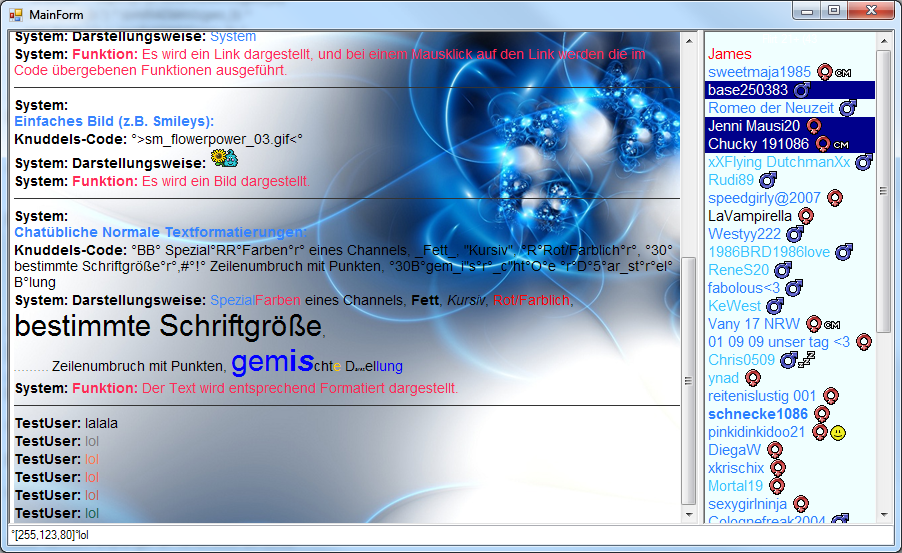Image resolution: width=902 pixels, height=553 pixels.
Task: Select user James in the user list
Action: coord(729,54)
